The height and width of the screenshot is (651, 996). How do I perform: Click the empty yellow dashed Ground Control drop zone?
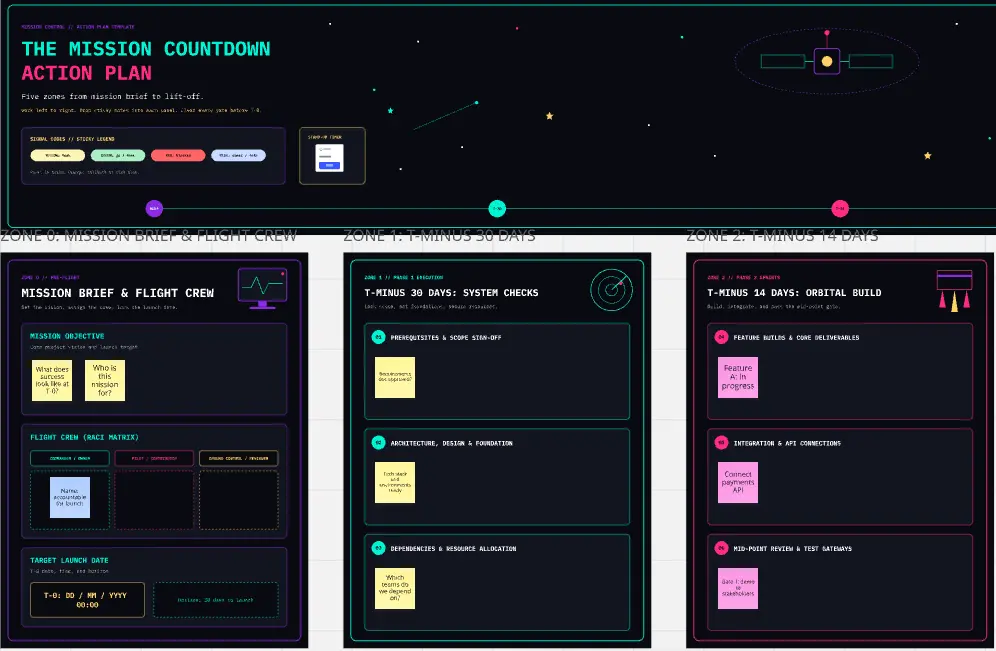[239, 500]
